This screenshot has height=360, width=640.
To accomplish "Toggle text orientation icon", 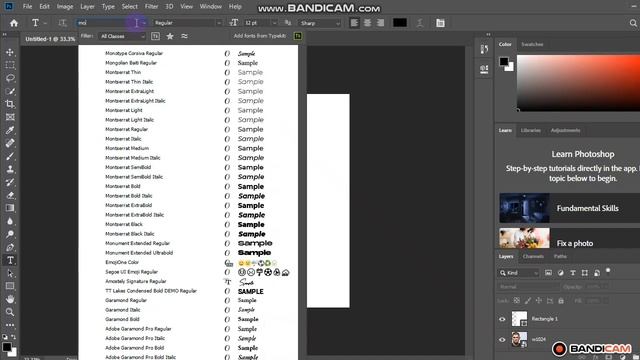I will point(62,23).
